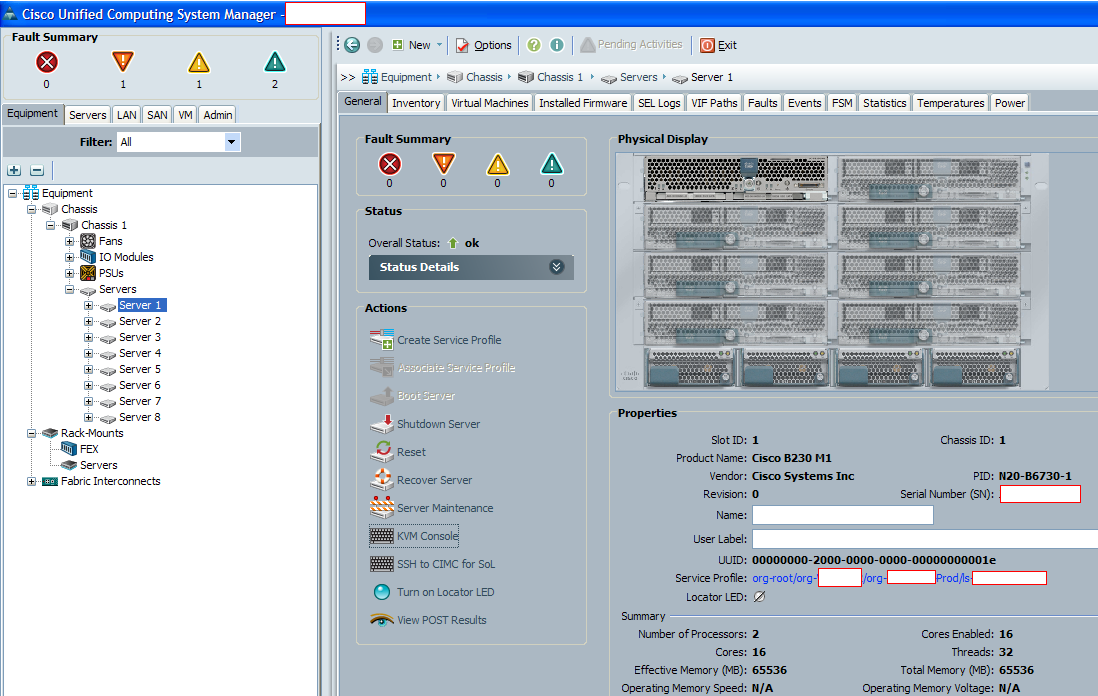Switch to the Inventory tab
This screenshot has width=1098, height=696.
(415, 103)
